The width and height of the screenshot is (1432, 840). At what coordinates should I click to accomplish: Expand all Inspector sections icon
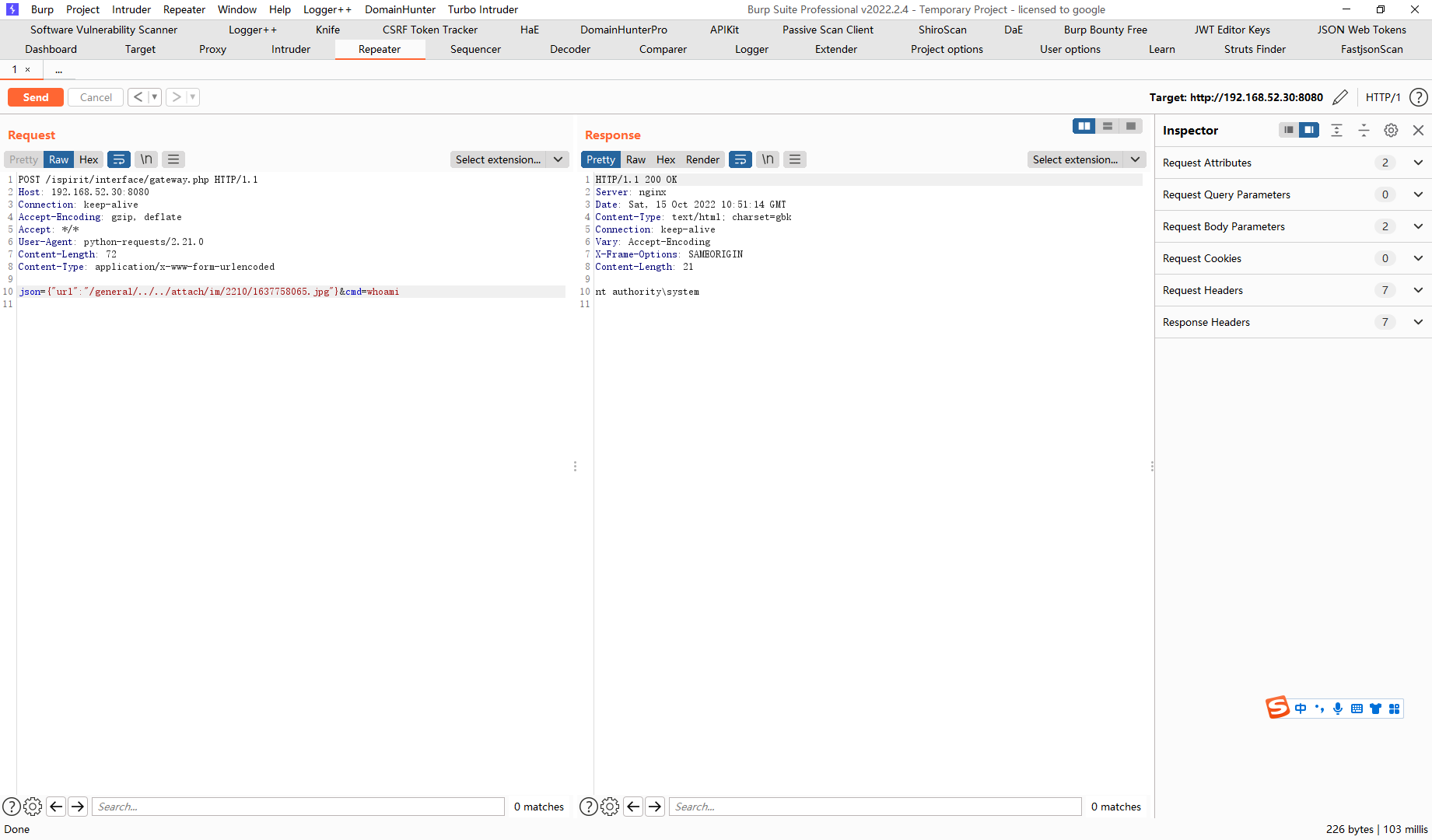(1336, 130)
